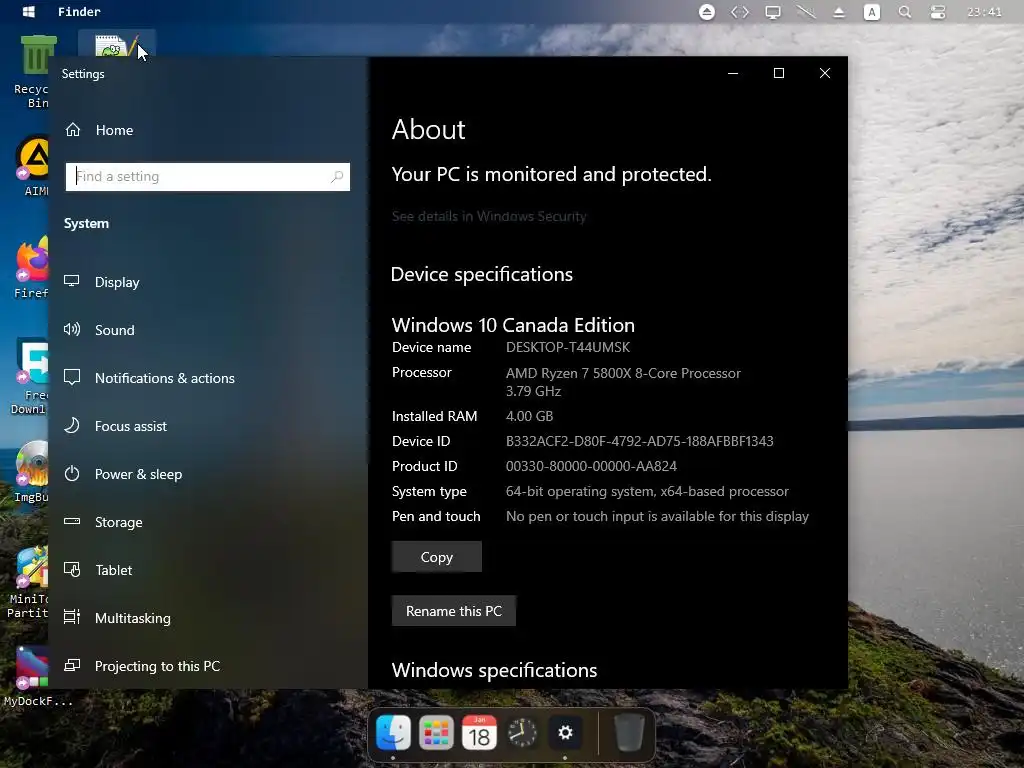Click the Copy device specifications button
This screenshot has width=1024, height=768.
(437, 557)
